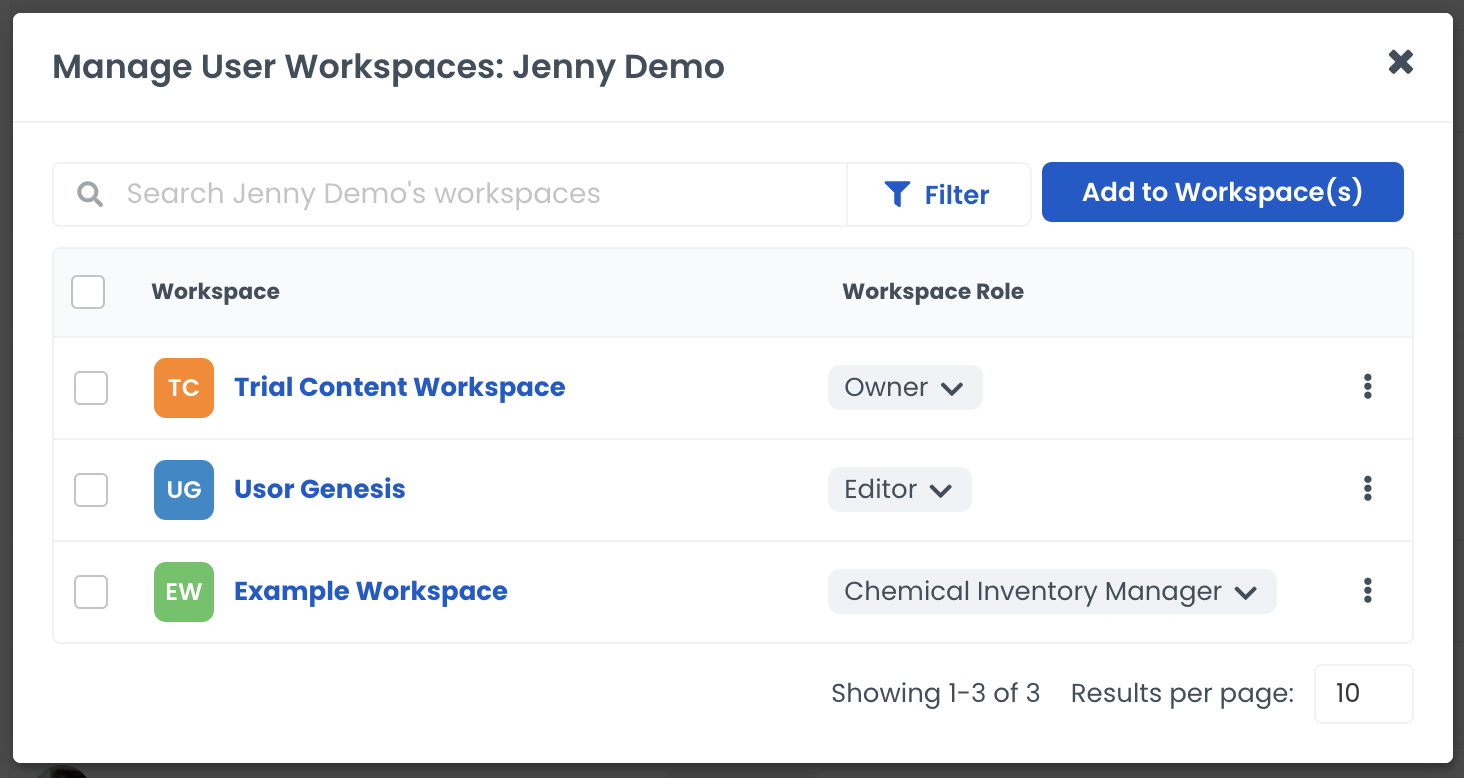Viewport: 1464px width, 778px height.
Task: Select the Usor Genesis row checkbox
Action: click(x=91, y=490)
